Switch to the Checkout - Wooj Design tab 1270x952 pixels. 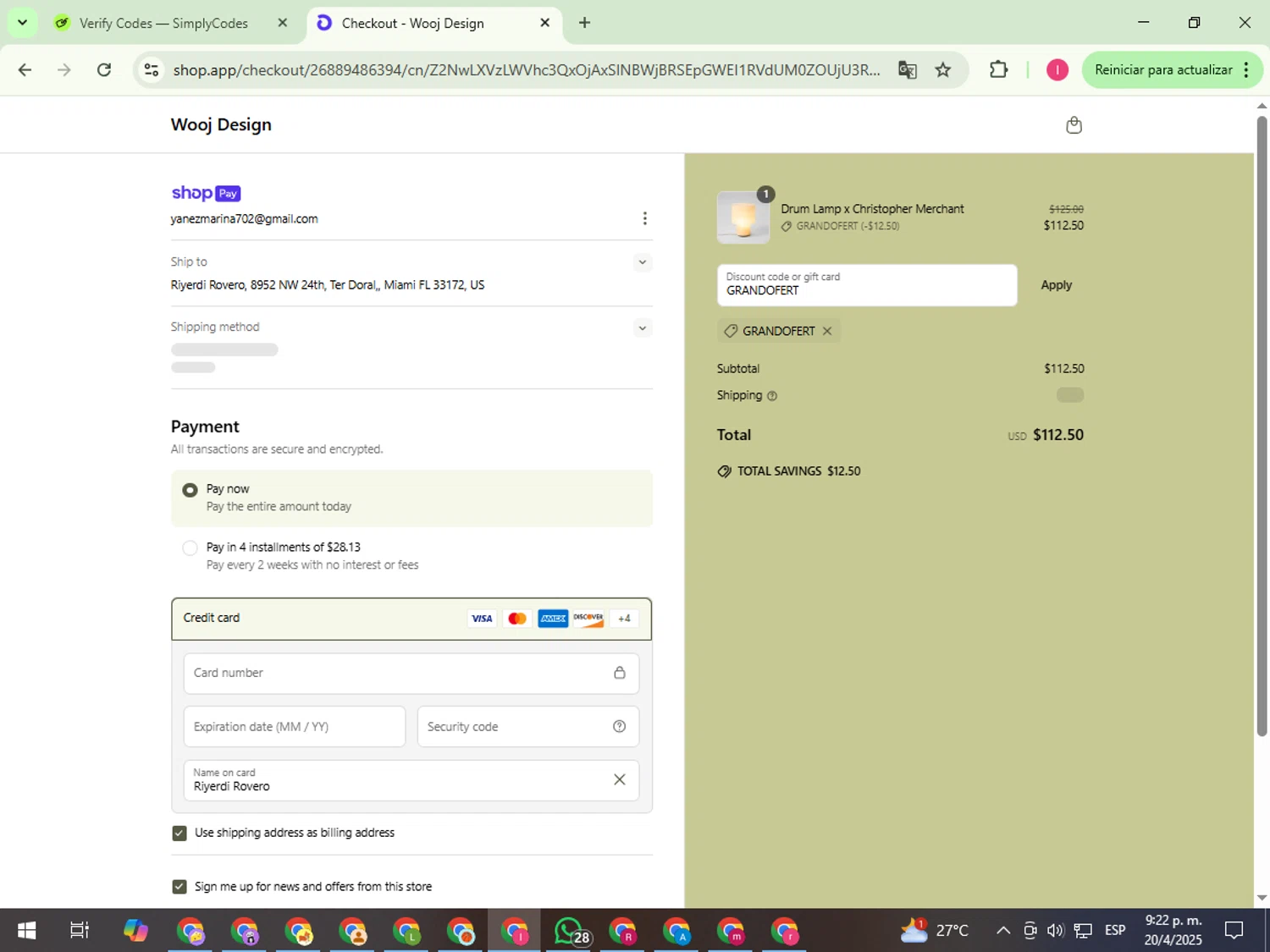[x=413, y=23]
